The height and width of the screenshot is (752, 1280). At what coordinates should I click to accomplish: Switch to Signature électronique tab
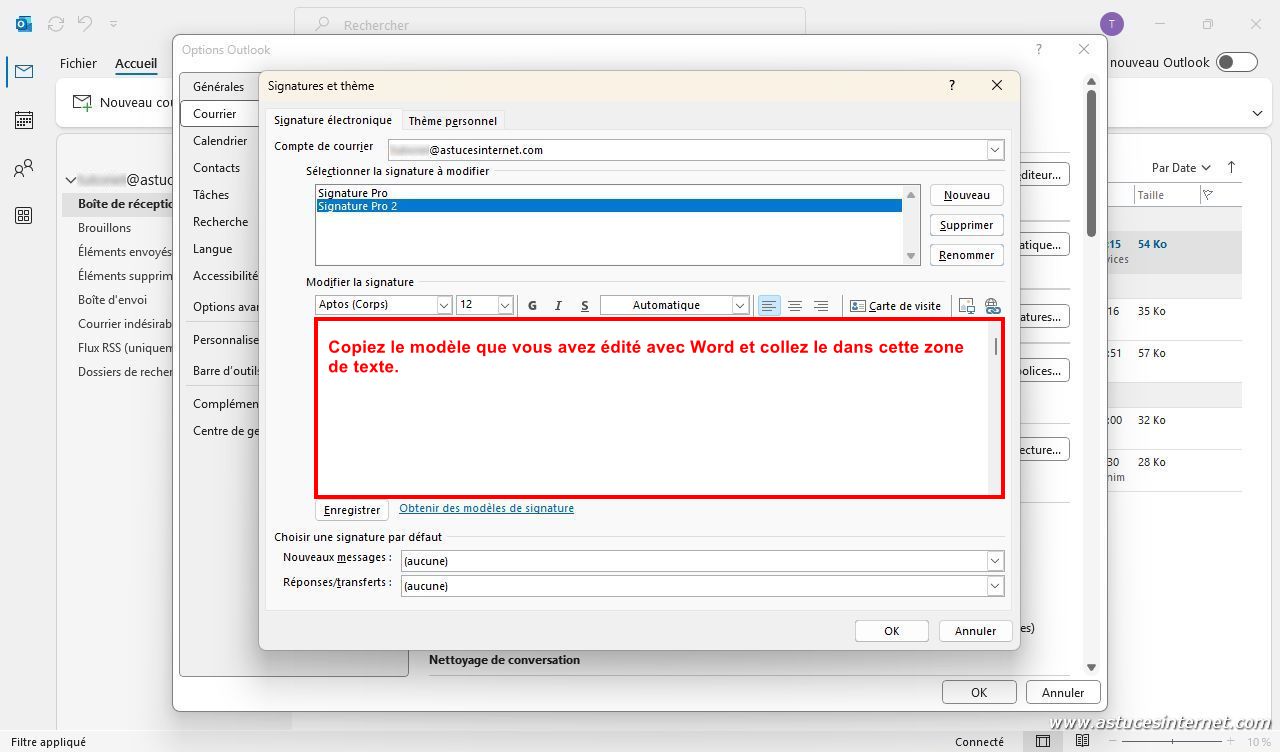[333, 120]
